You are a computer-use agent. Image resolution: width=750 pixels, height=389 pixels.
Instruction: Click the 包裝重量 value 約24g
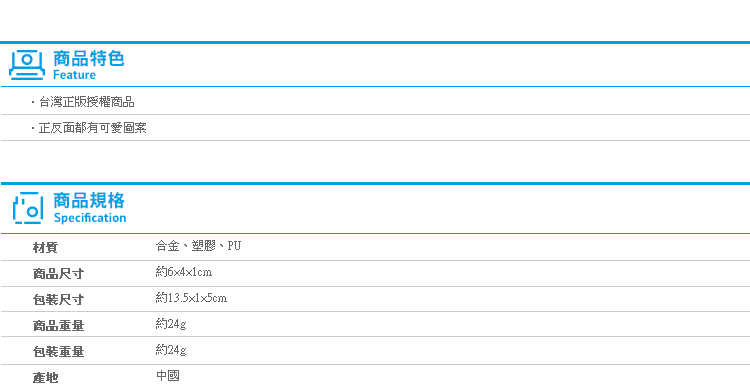coord(171,350)
